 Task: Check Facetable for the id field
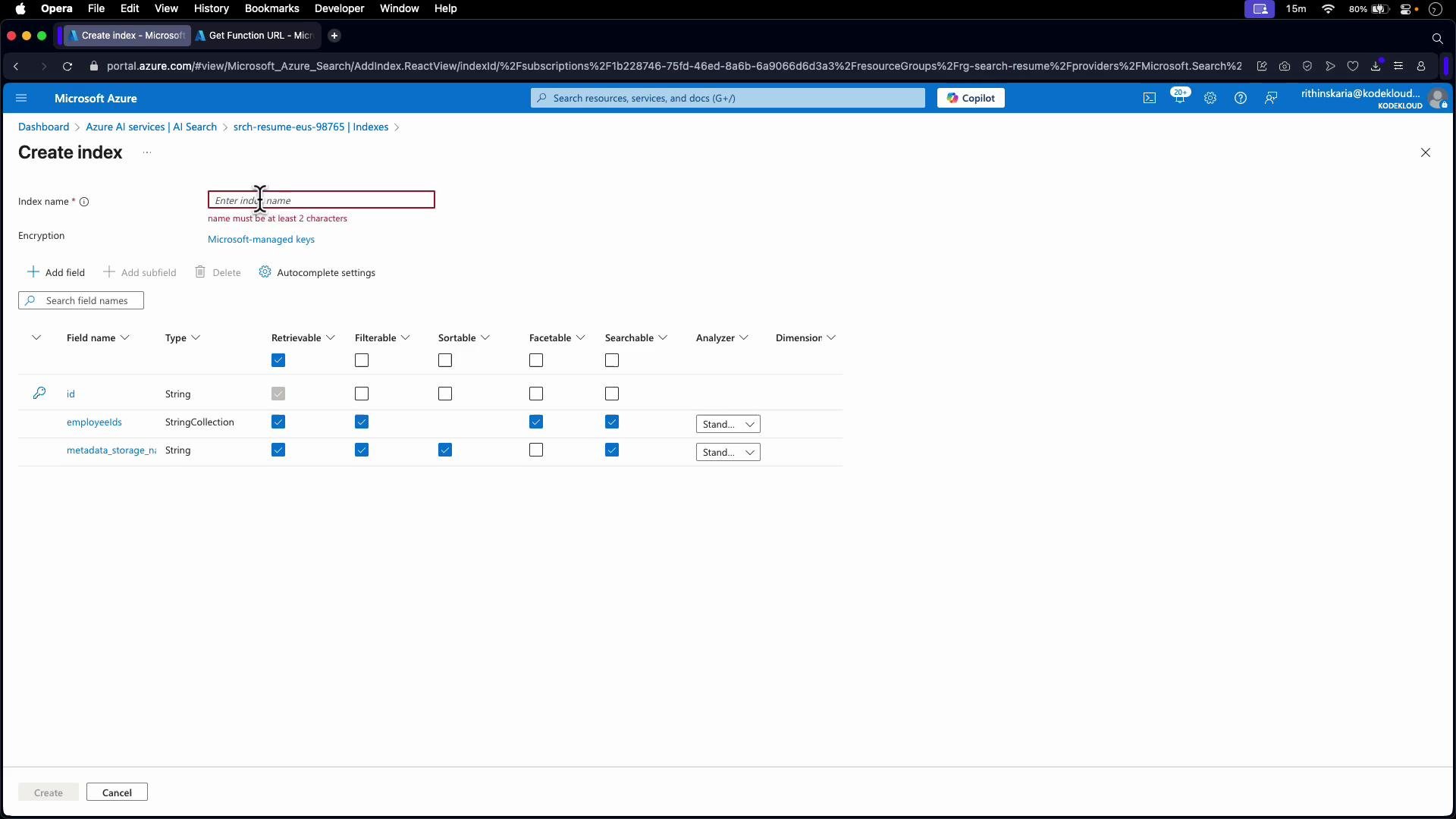pyautogui.click(x=536, y=394)
